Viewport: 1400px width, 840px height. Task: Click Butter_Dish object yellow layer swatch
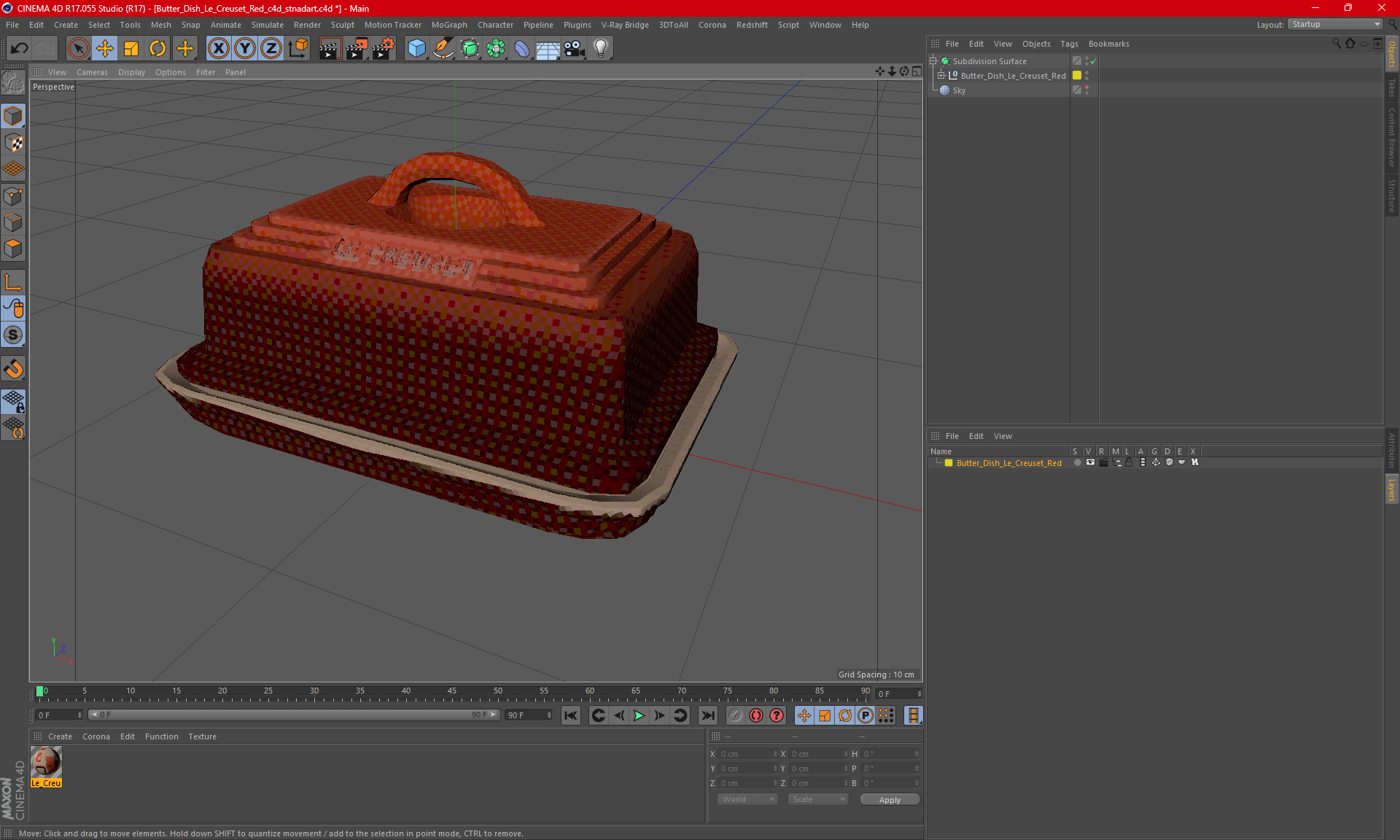pyautogui.click(x=1077, y=75)
